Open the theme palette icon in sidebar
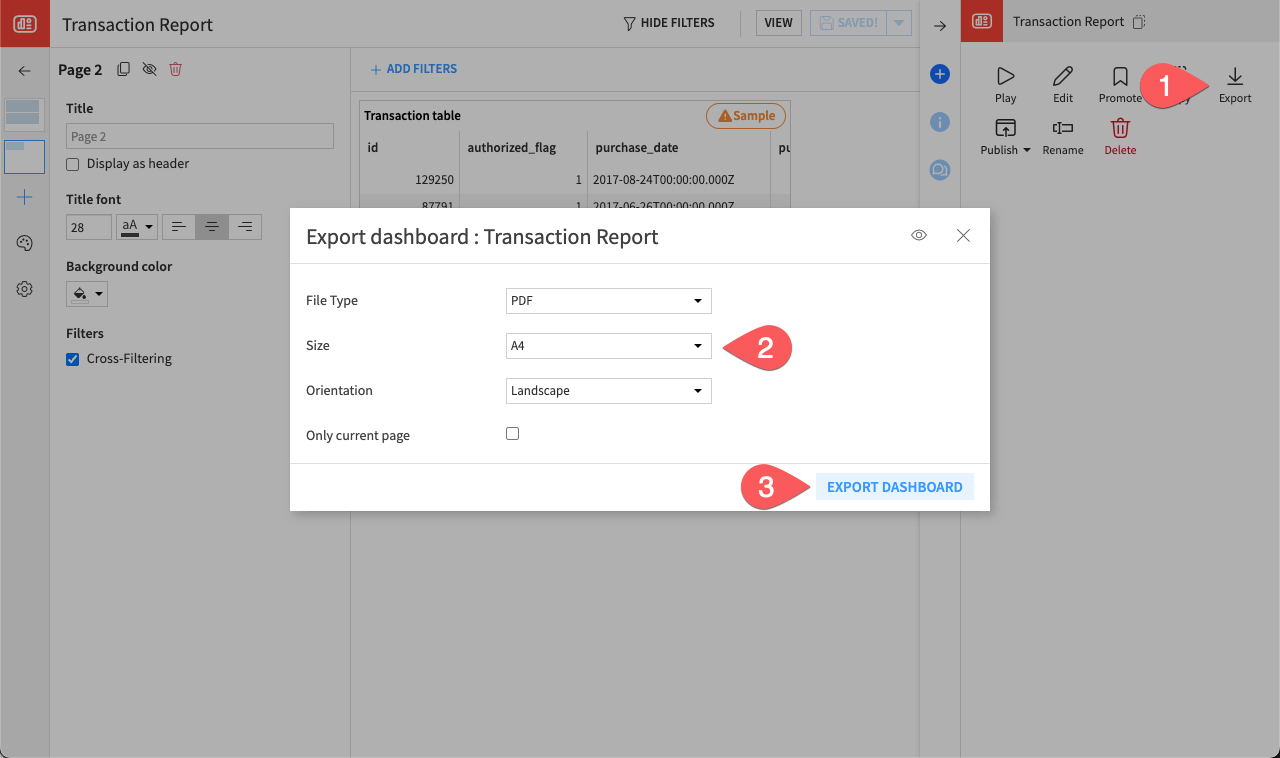The height and width of the screenshot is (758, 1280). [24, 243]
